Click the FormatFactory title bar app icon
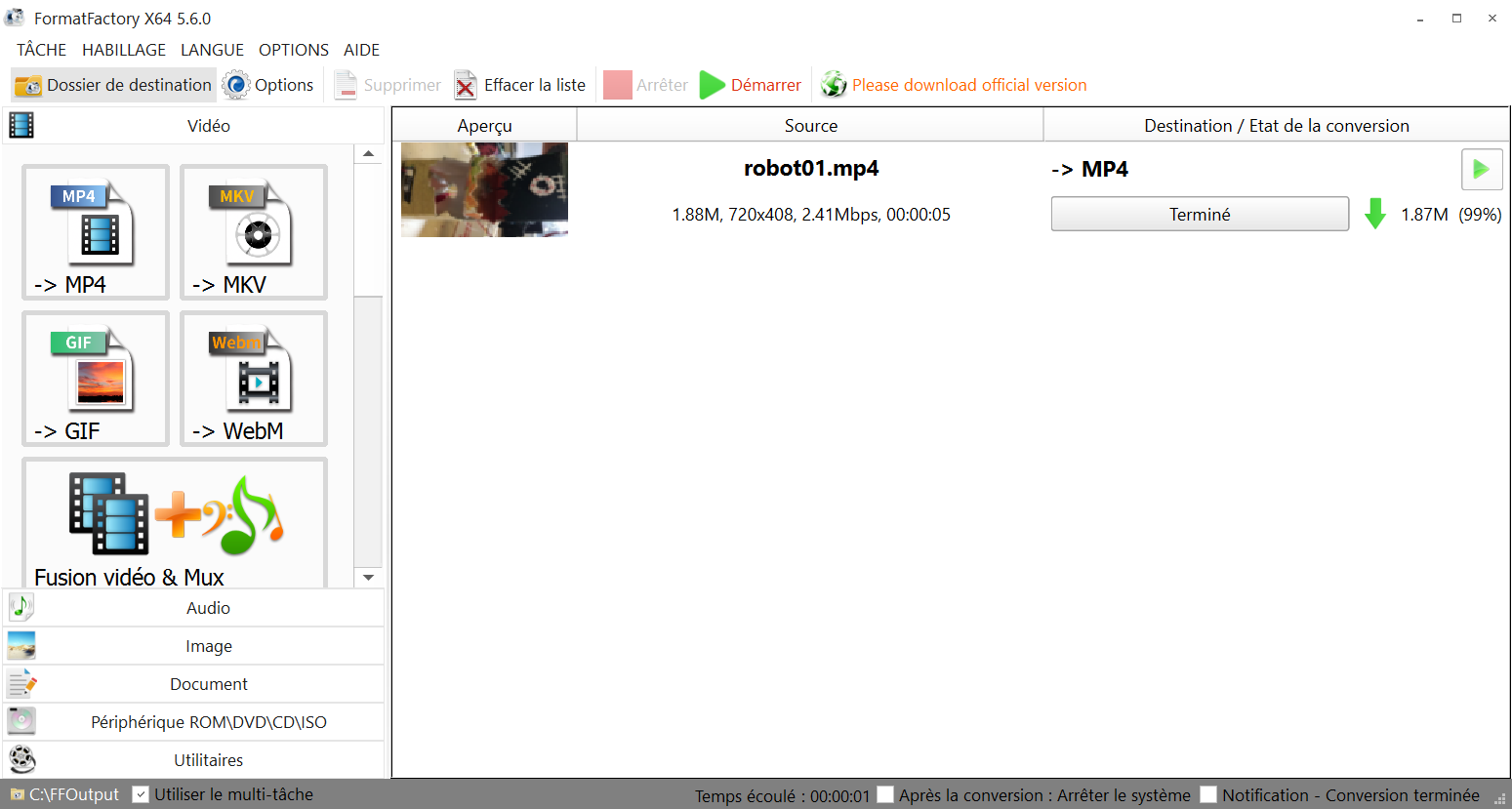Screen dimensions: 1512x809 [x=15, y=18]
